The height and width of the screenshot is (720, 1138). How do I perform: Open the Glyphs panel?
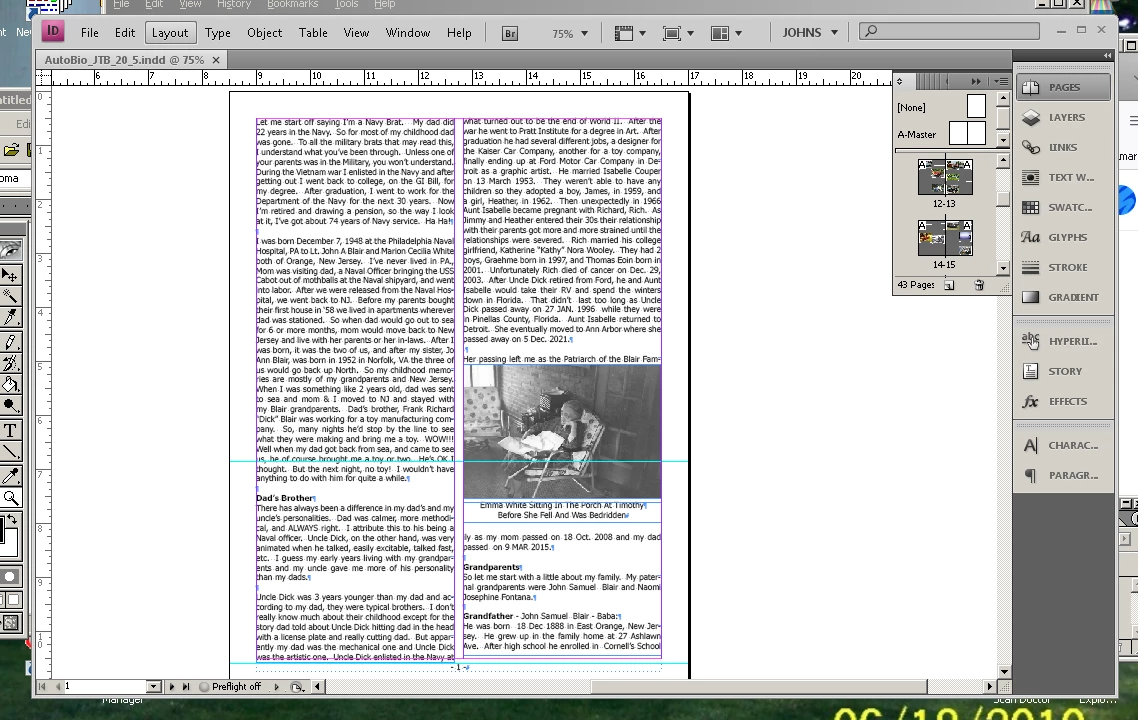click(1063, 237)
